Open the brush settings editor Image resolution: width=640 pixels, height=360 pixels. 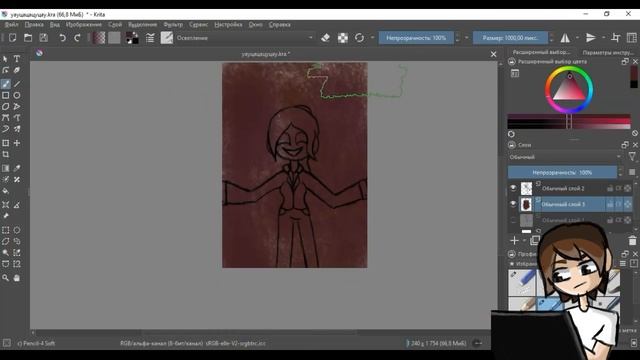pos(150,38)
